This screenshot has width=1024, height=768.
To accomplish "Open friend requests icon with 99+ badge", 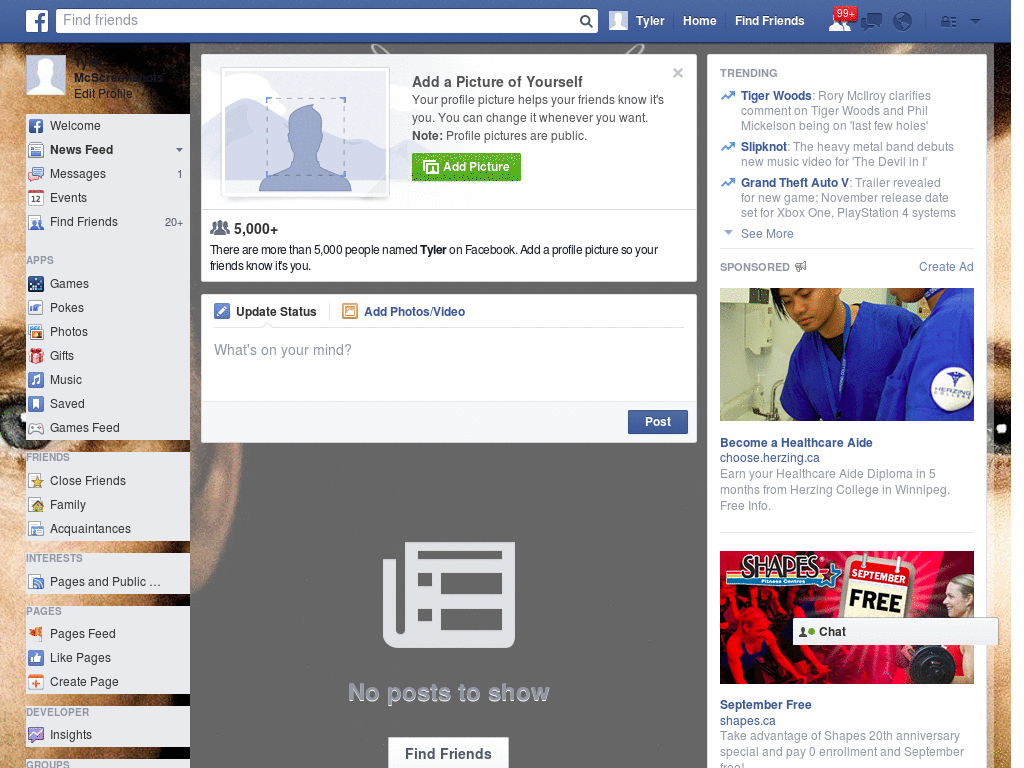I will (x=840, y=20).
